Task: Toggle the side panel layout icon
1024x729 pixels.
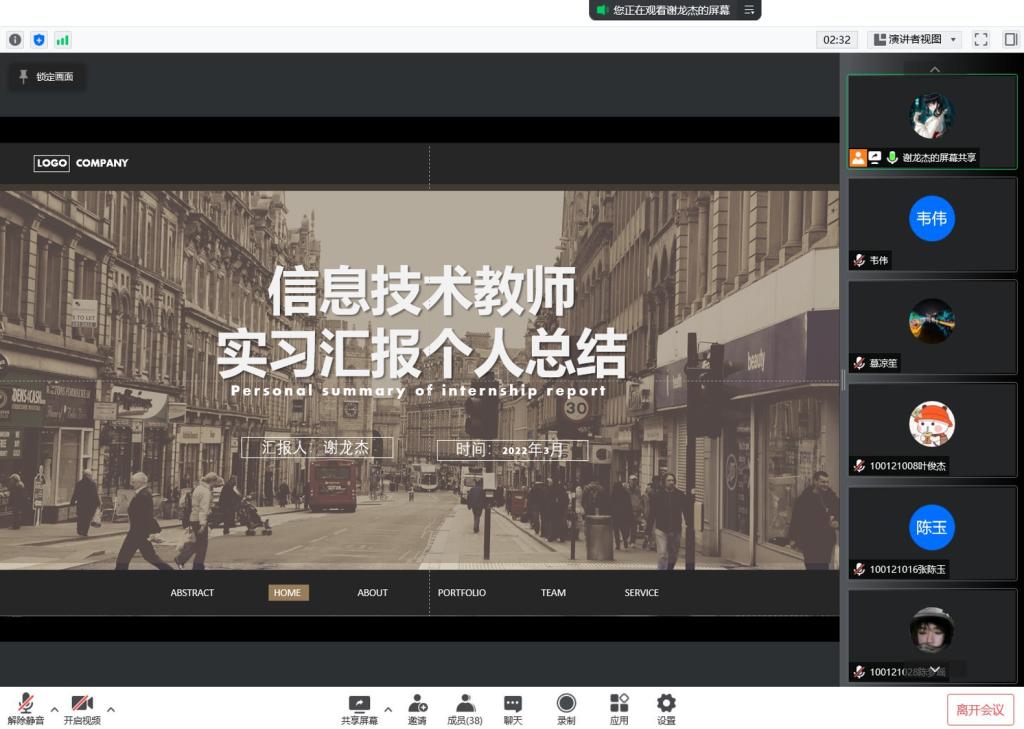Action: pos(1010,40)
